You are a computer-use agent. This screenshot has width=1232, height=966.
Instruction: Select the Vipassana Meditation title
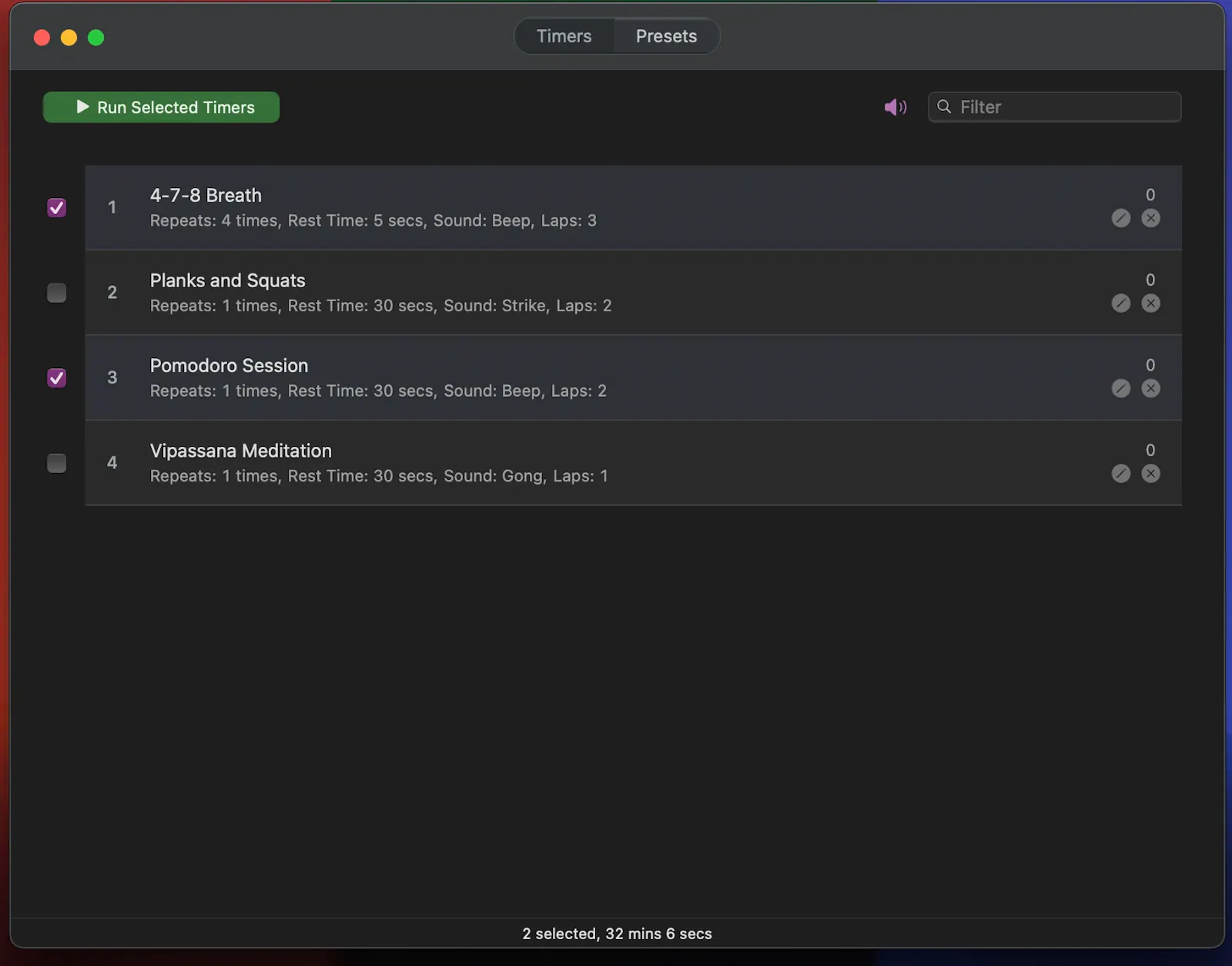coord(240,451)
